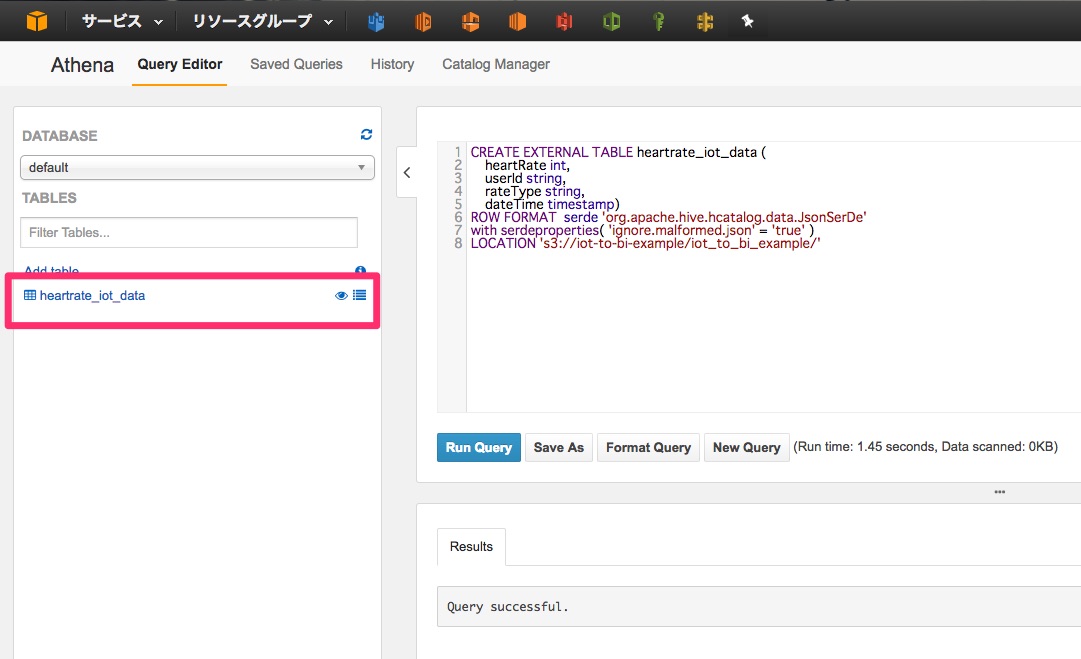Screen dimensions: 1081x659
Task: Open the orange play-arrow service shortcut
Action: (x=423, y=22)
